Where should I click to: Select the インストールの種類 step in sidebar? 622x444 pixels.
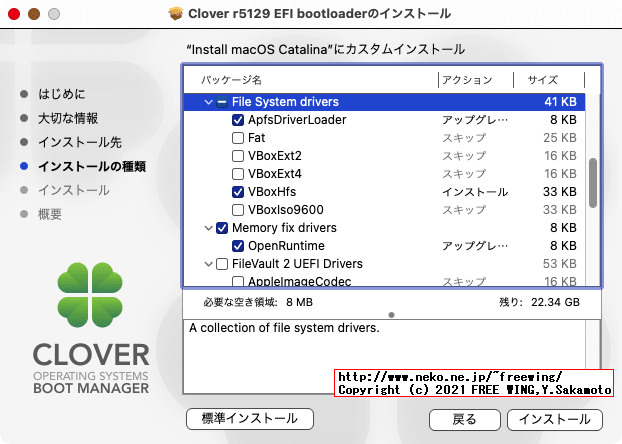(92, 167)
